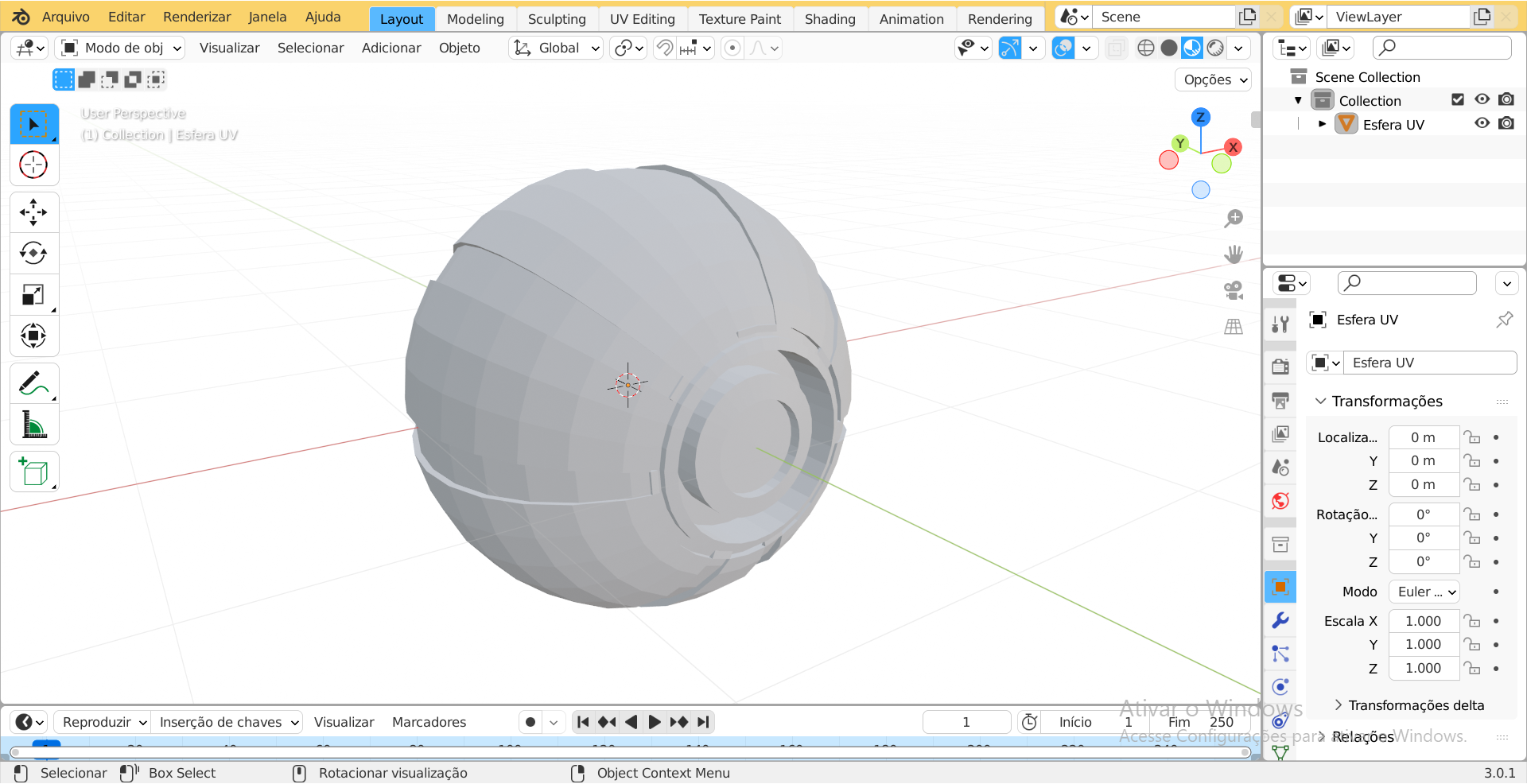Select rendered viewport shading
Screen dimensions: 1527x784
click(1215, 49)
